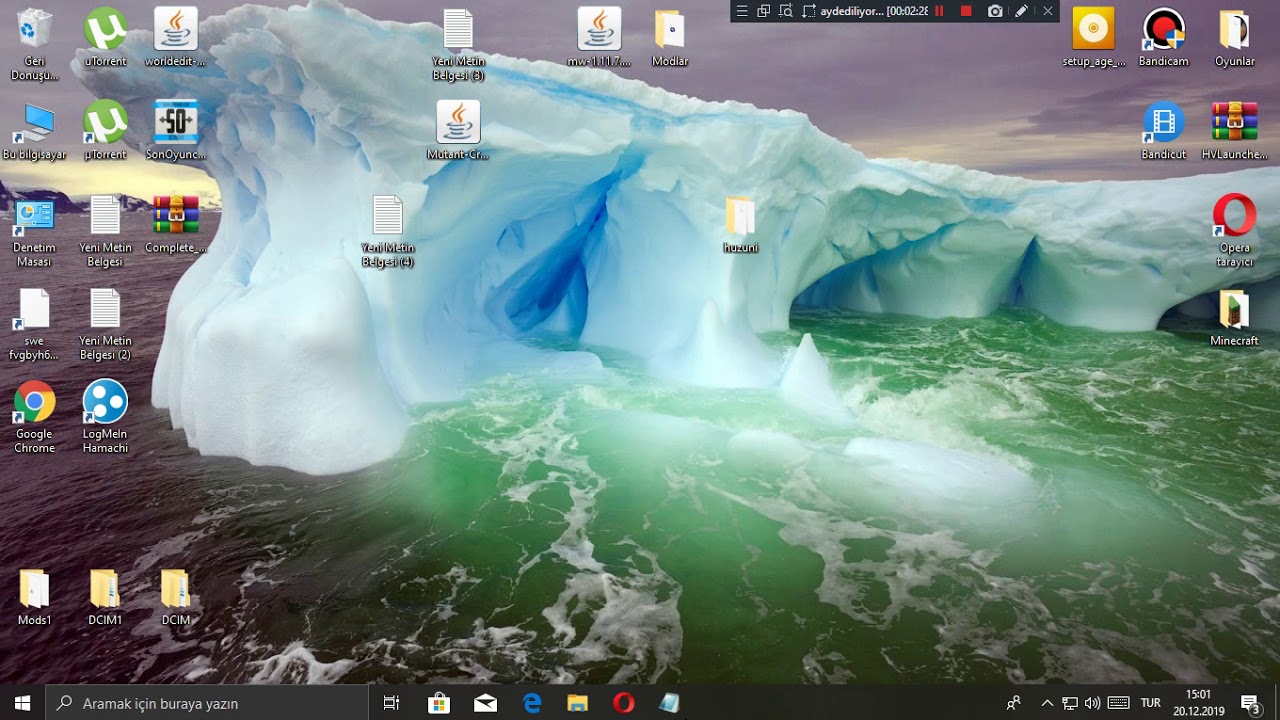Select the Modlar folder
Viewport: 1280px width, 720px height.
[670, 30]
